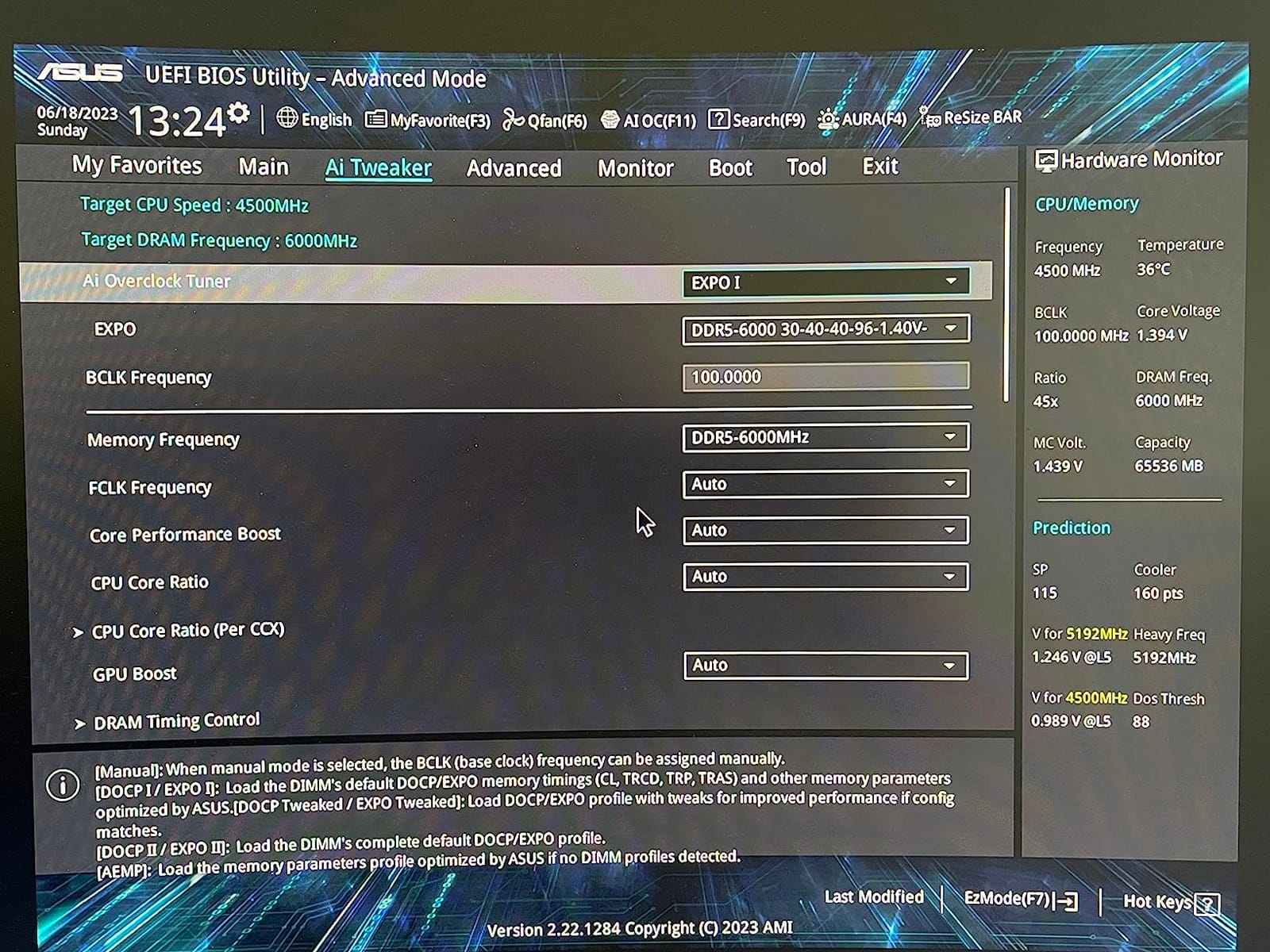Click the Memory Frequency label
The height and width of the screenshot is (952, 1270).
pyautogui.click(x=163, y=440)
